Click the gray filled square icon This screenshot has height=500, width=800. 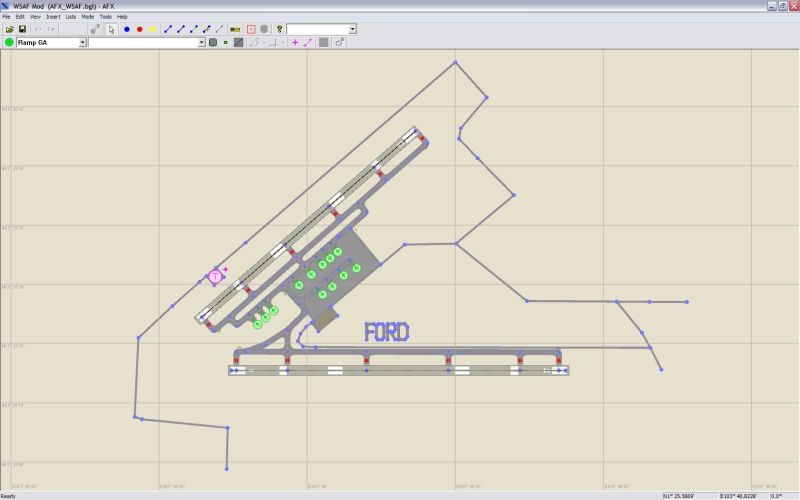click(x=323, y=42)
